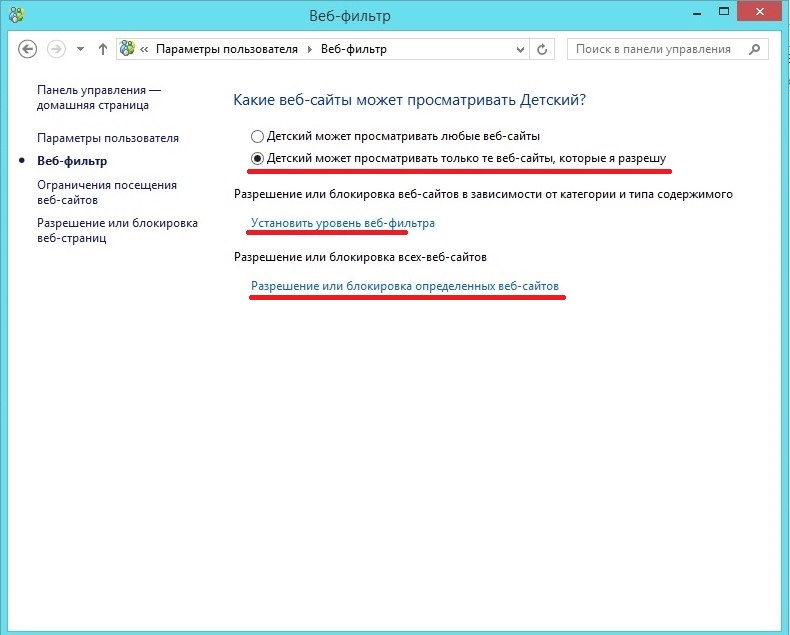
Task: Open Разрешение или блокировка веб-страниц sidebar link
Action: pos(117,230)
